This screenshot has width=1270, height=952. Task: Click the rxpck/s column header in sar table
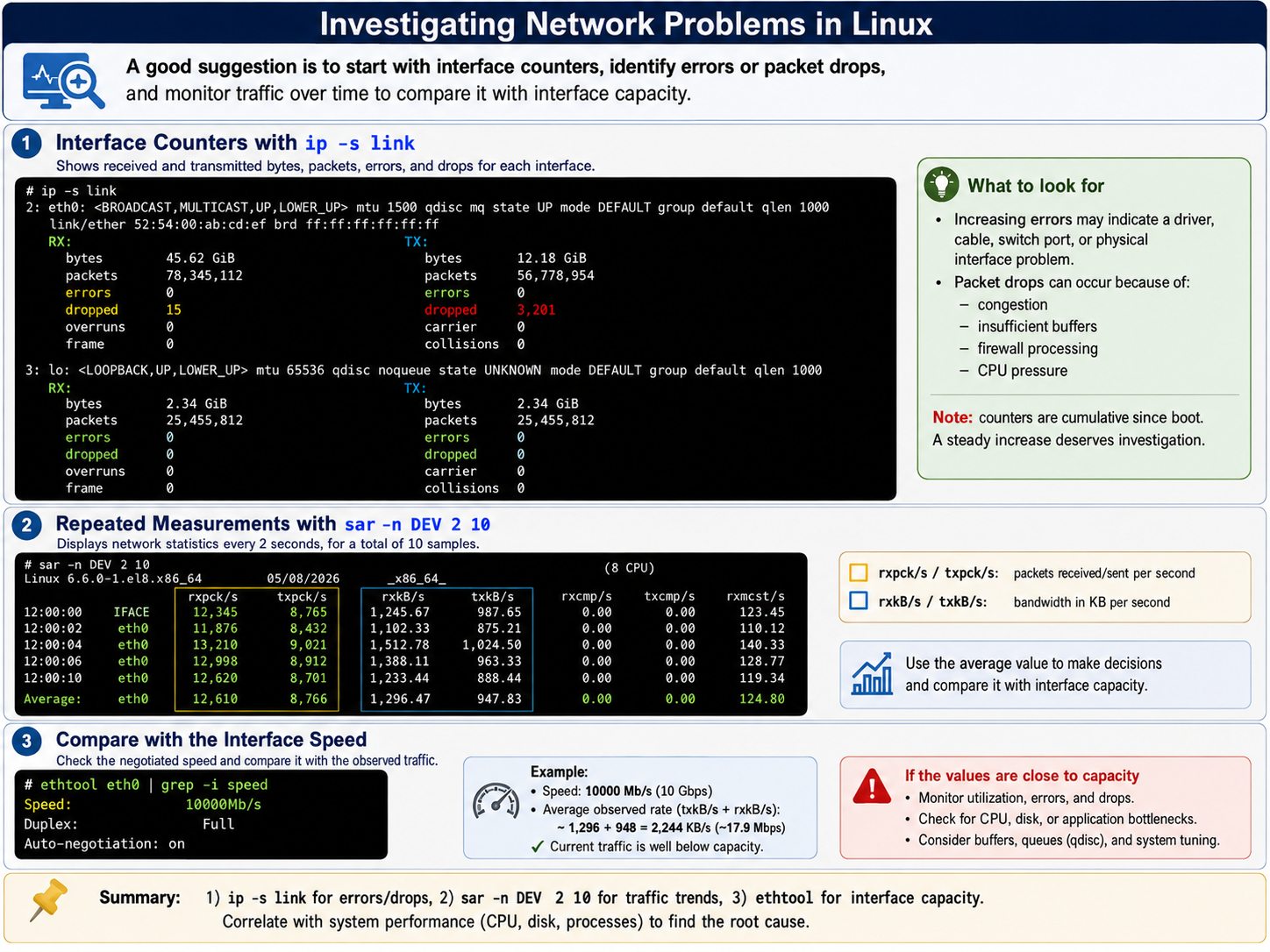tap(213, 596)
